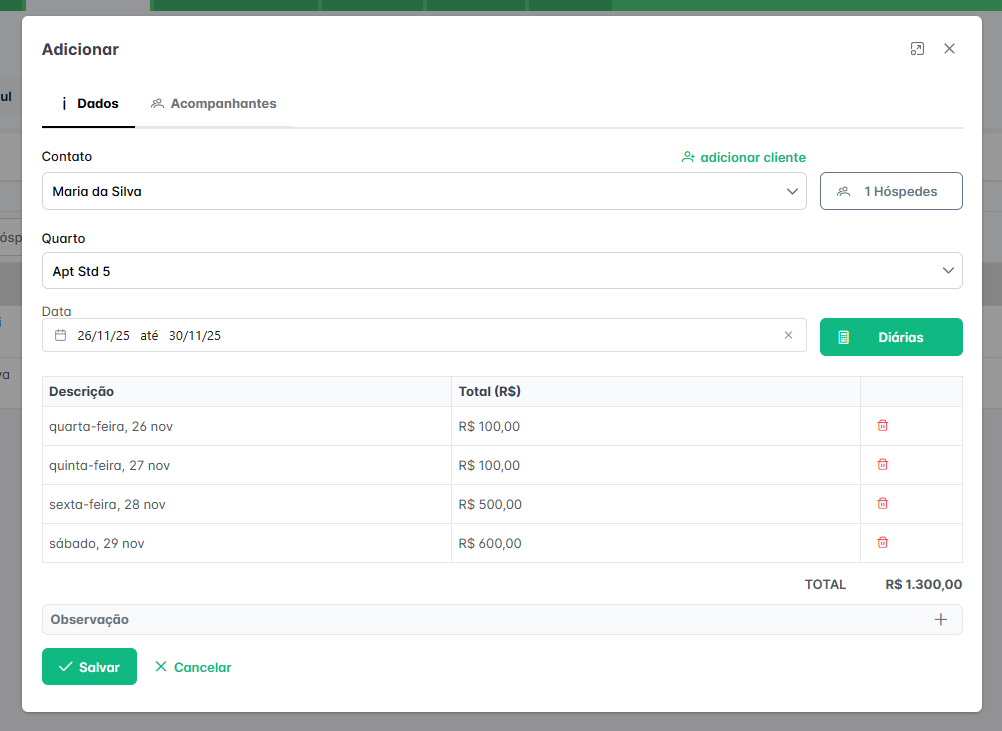Select the Dados tab
The image size is (1002, 731).
point(89,104)
